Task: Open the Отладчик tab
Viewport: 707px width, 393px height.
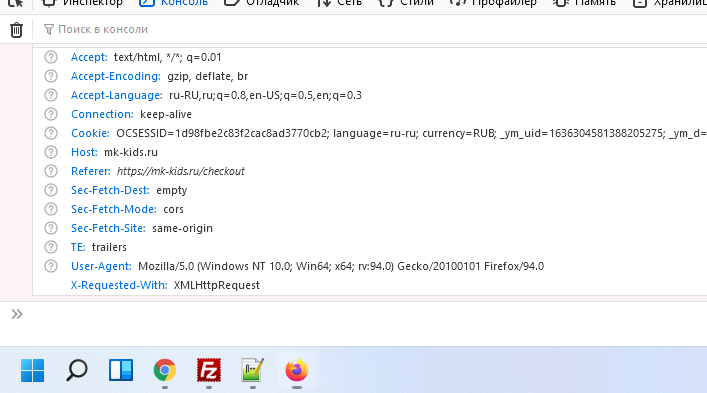Action: click(x=262, y=3)
